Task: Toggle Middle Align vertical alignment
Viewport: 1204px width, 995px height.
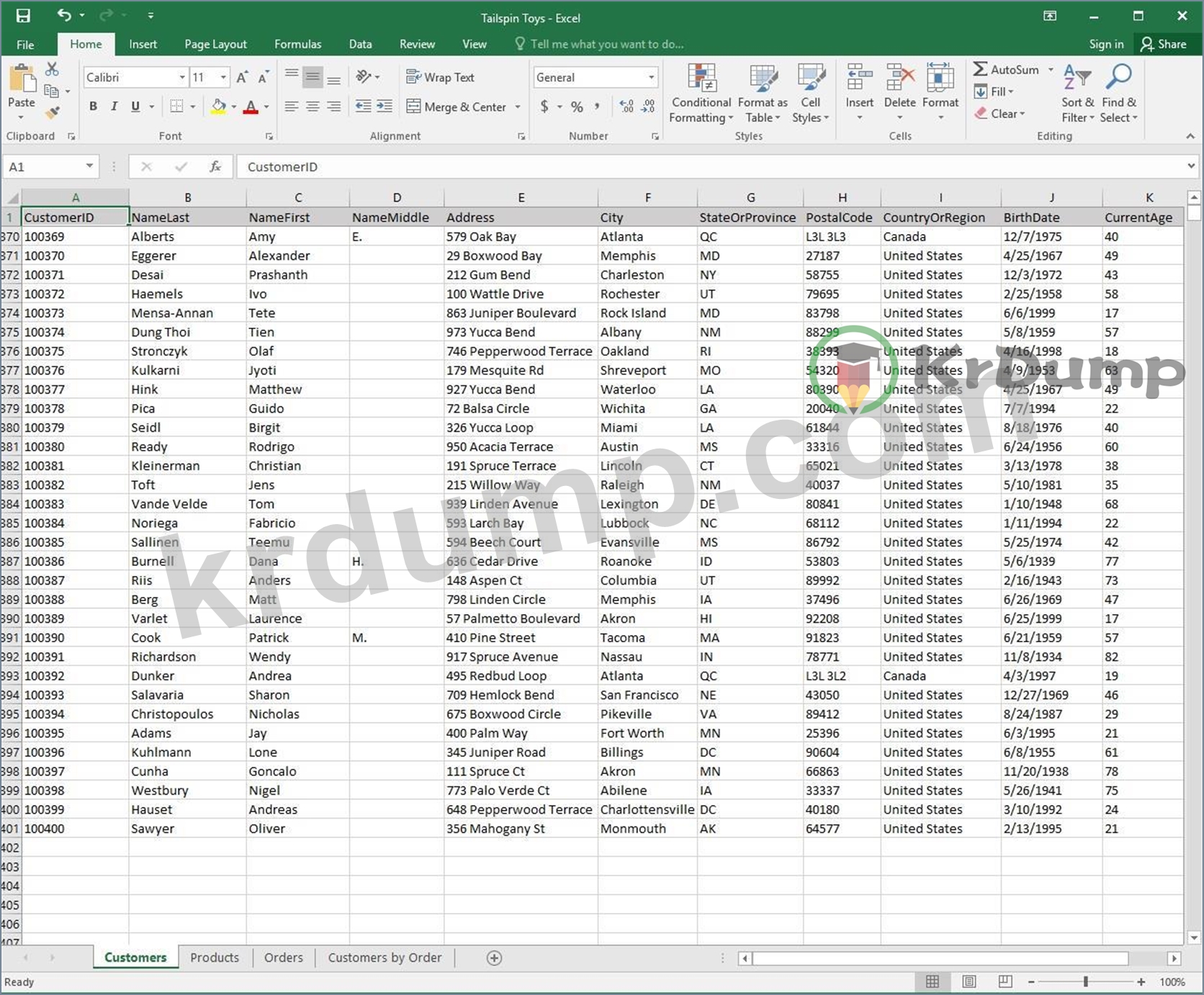Action: 313,76
